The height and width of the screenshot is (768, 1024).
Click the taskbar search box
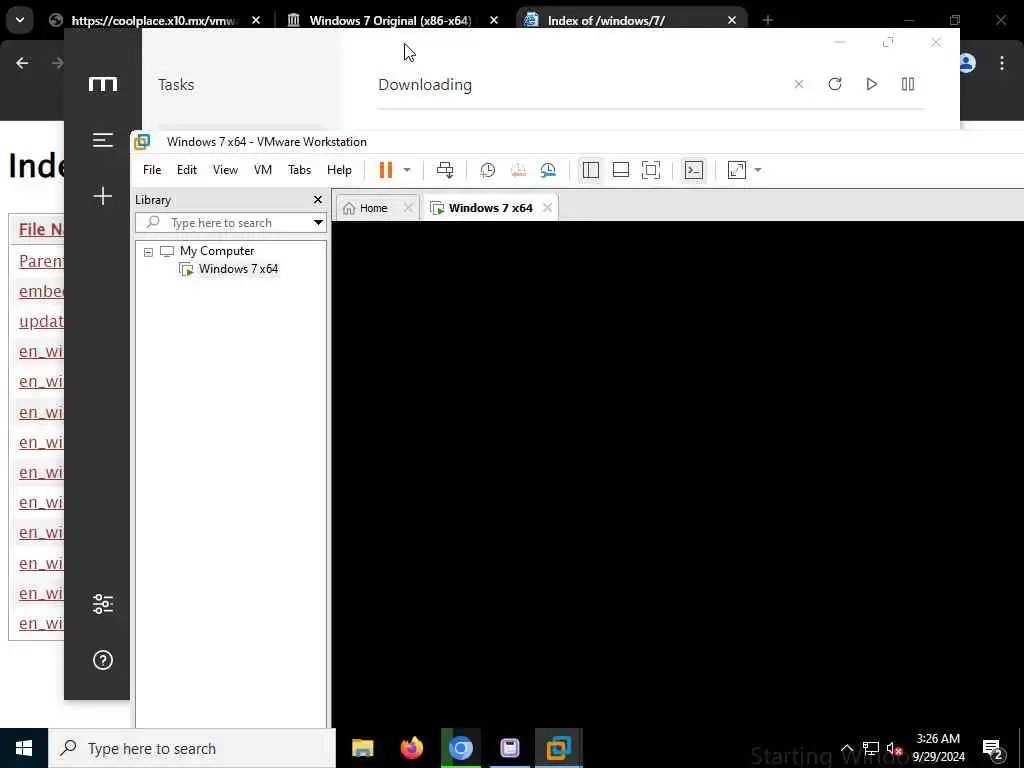192,748
